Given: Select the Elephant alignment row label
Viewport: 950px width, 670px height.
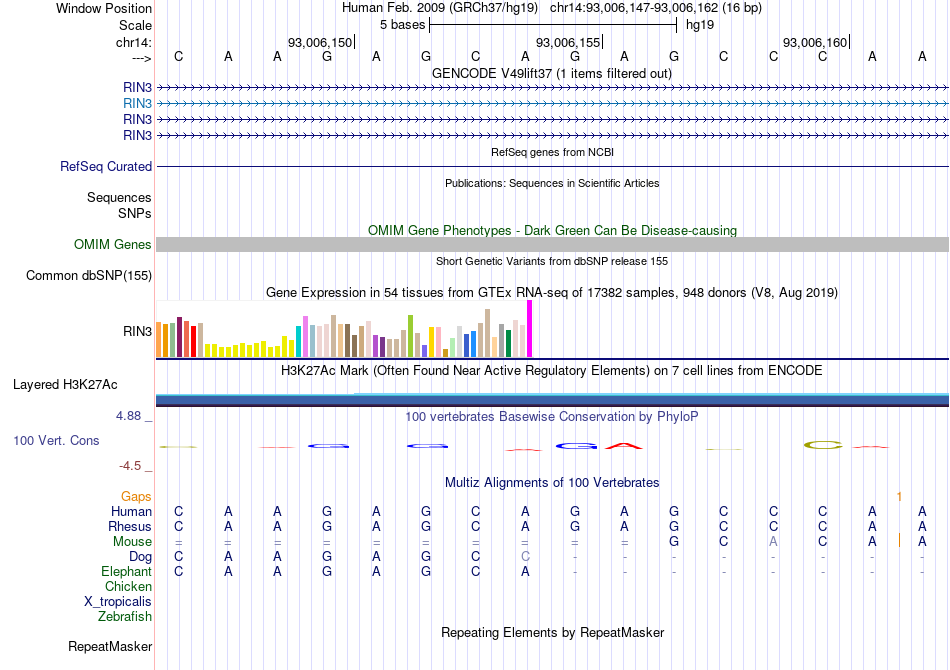Looking at the screenshot, I should click(x=126, y=572).
